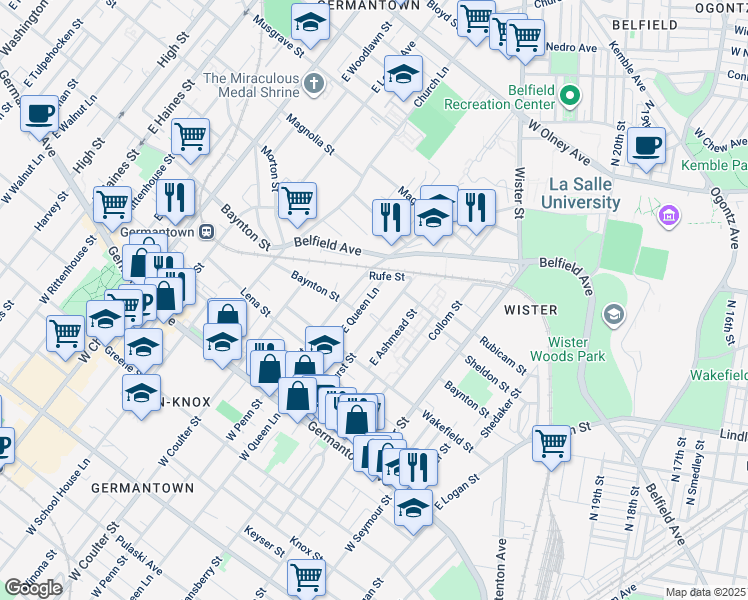The height and width of the screenshot is (600, 748).
Task: Click the Musgrave St street label
Action: point(279,36)
